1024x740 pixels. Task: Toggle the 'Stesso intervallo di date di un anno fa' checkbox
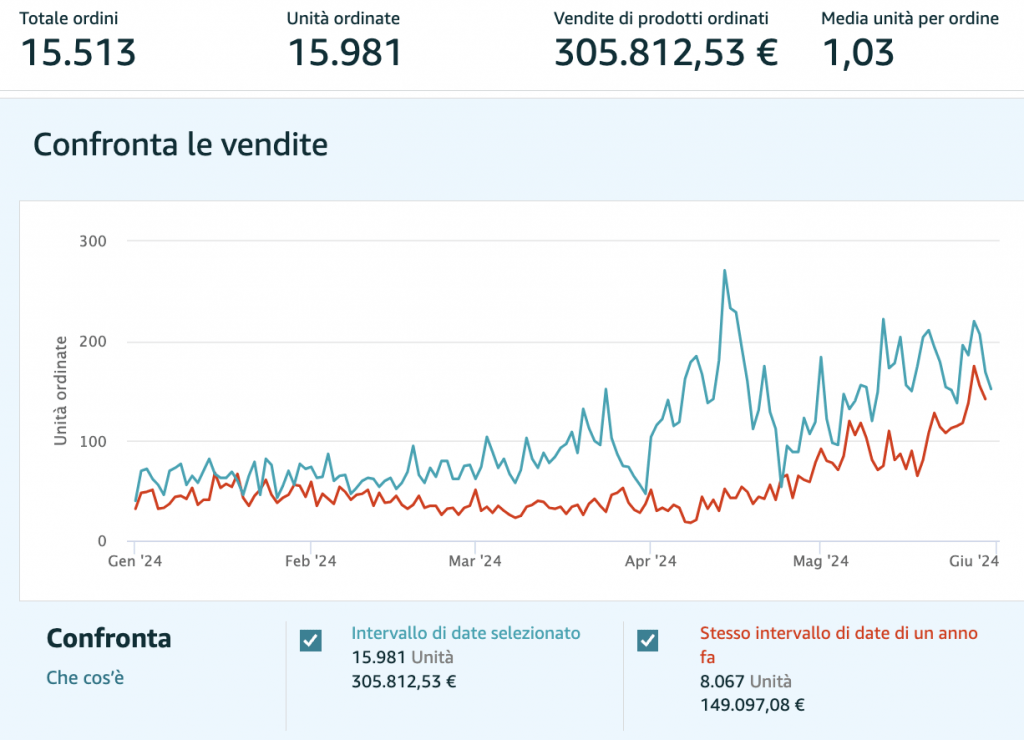coord(647,641)
